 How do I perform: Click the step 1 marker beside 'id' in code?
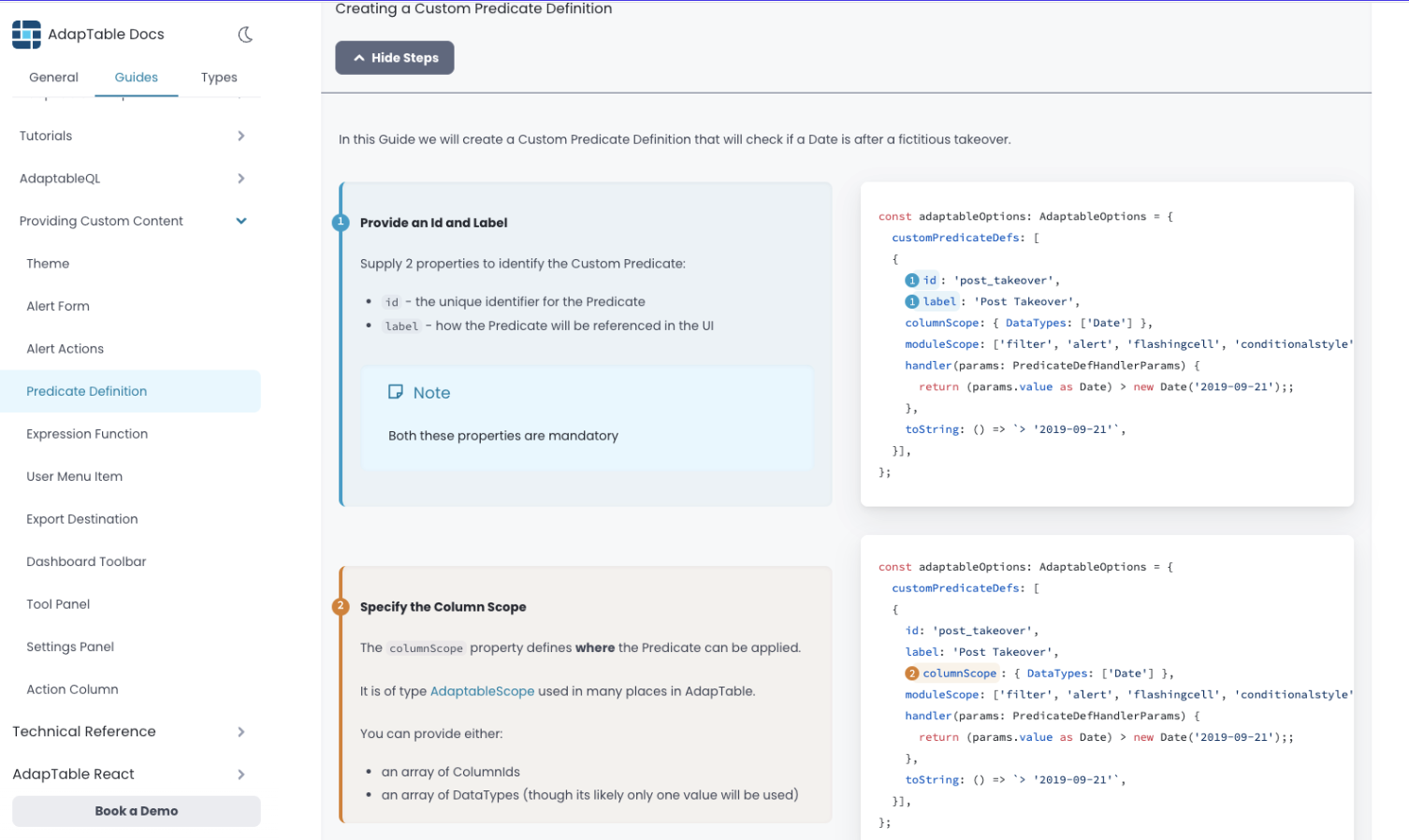(x=912, y=281)
